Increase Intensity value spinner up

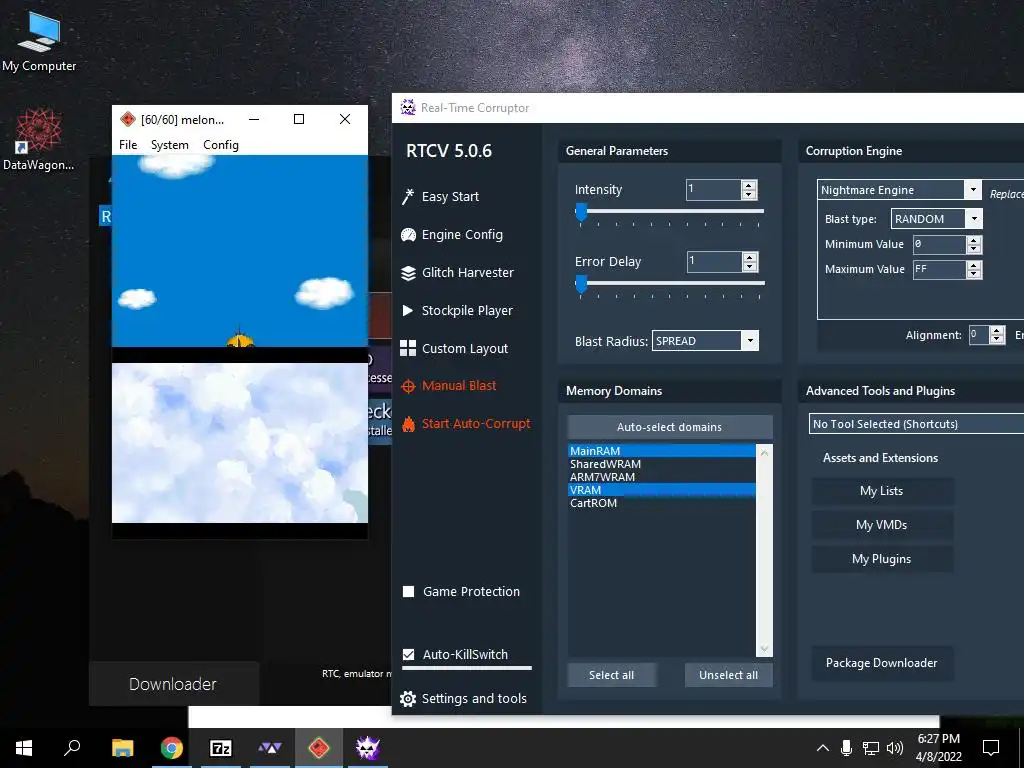(750, 185)
